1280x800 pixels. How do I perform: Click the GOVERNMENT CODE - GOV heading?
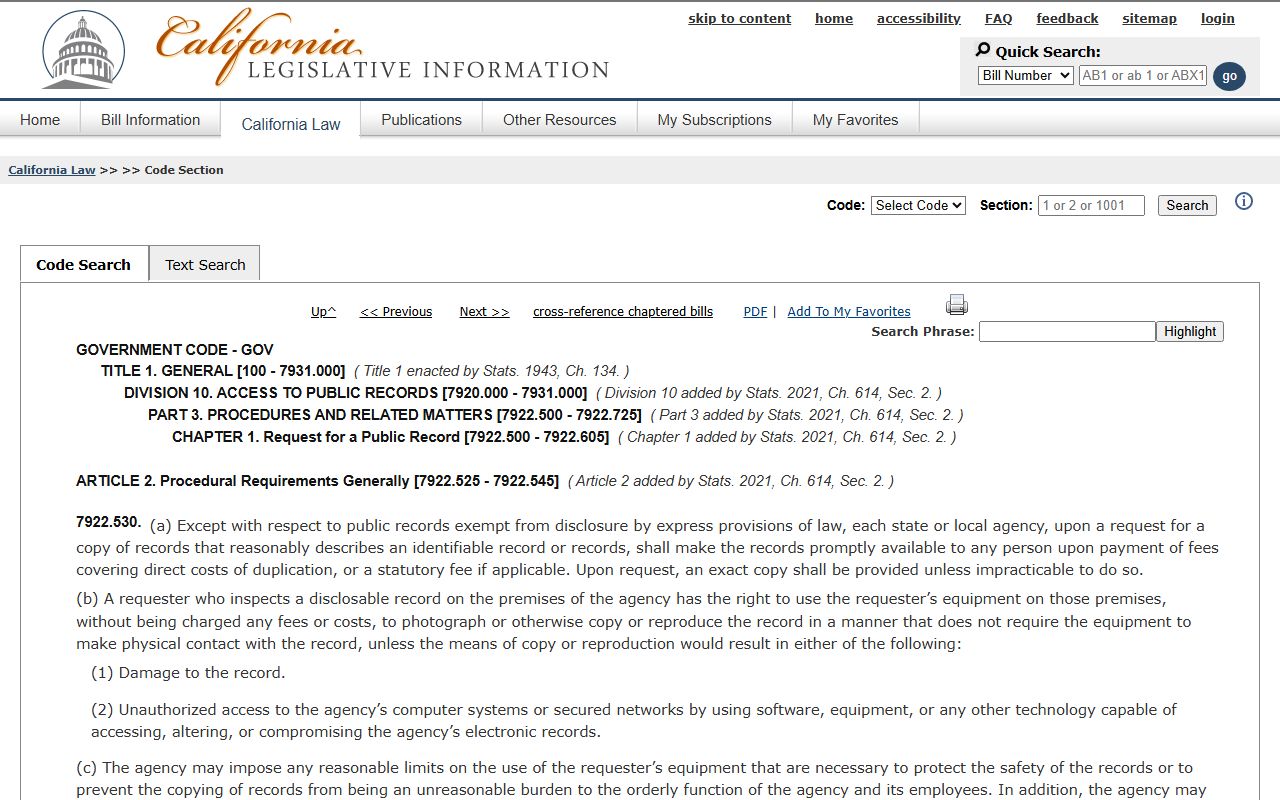pos(175,350)
